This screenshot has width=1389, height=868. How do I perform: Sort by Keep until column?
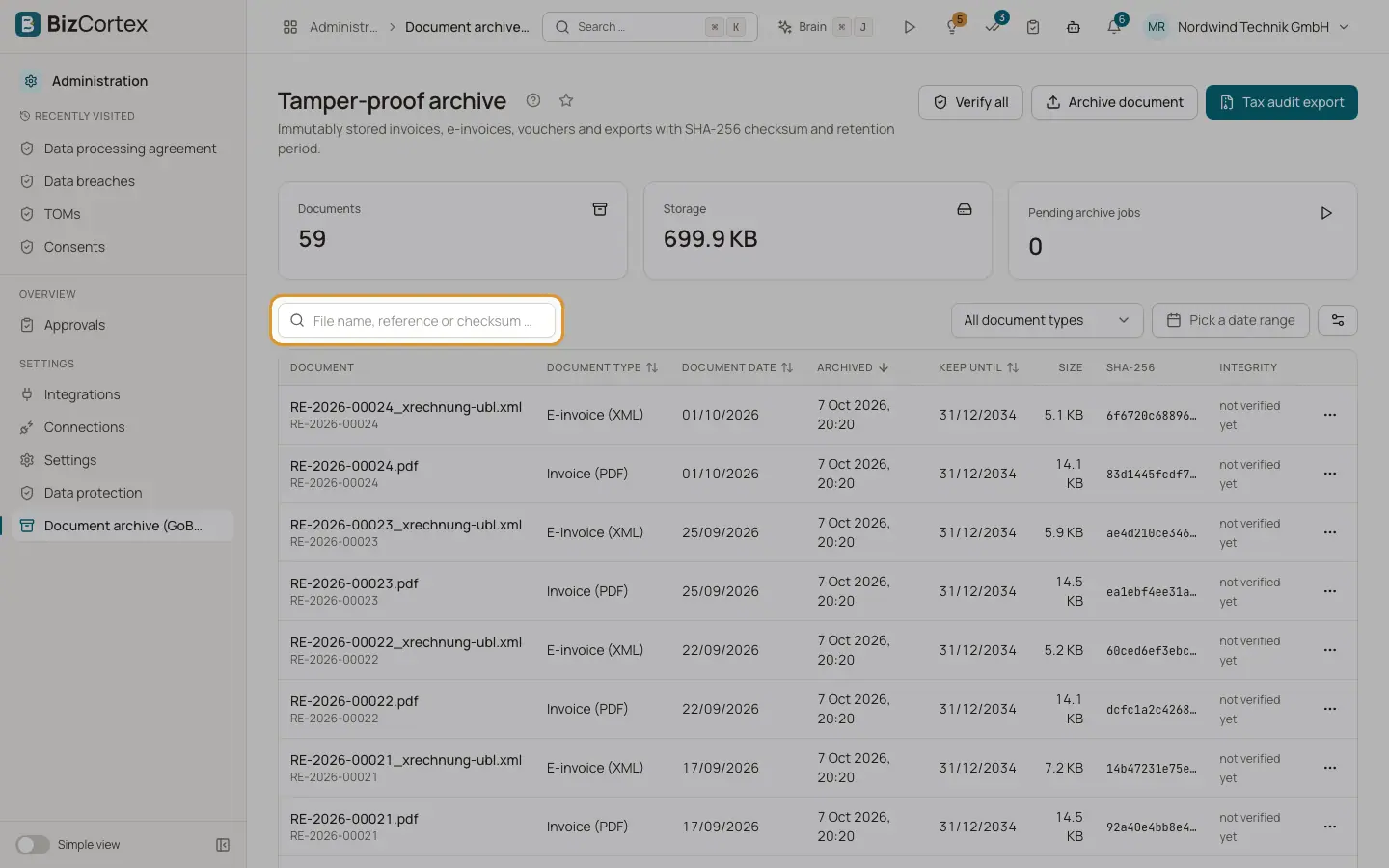coord(978,367)
